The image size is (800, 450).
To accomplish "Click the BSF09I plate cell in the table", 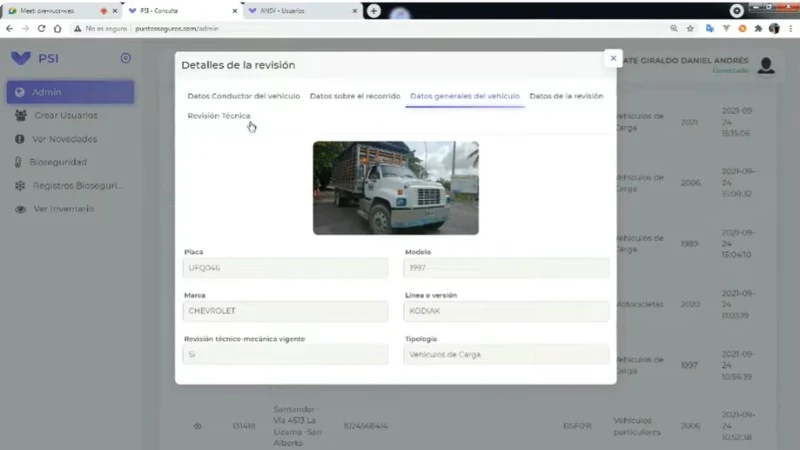I will pyautogui.click(x=577, y=426).
